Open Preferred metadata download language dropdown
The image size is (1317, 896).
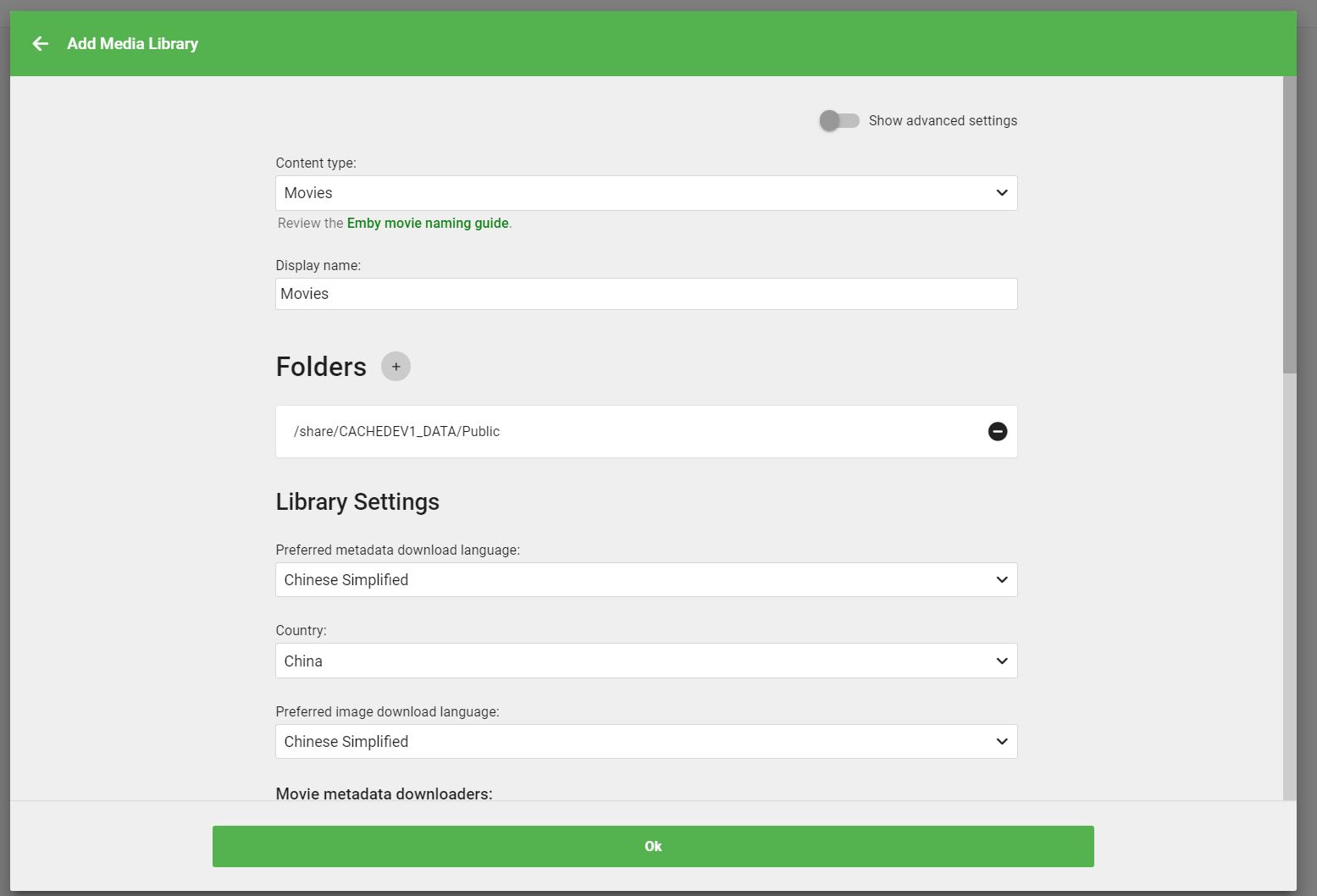pyautogui.click(x=646, y=580)
